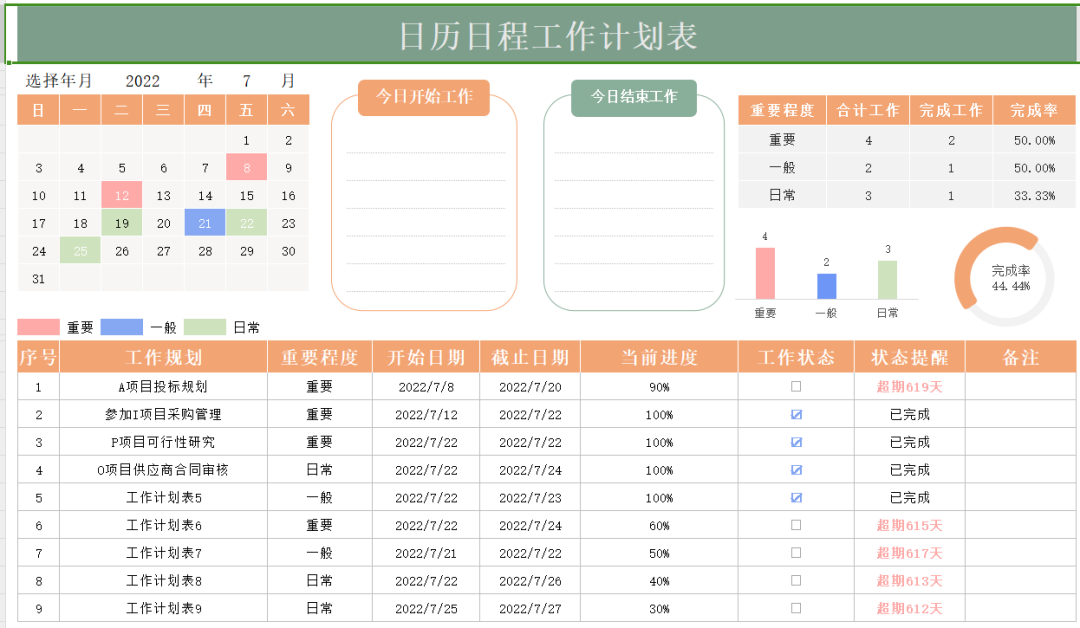1080x628 pixels.
Task: Select the 当前进度 column header
Action: pos(659,357)
